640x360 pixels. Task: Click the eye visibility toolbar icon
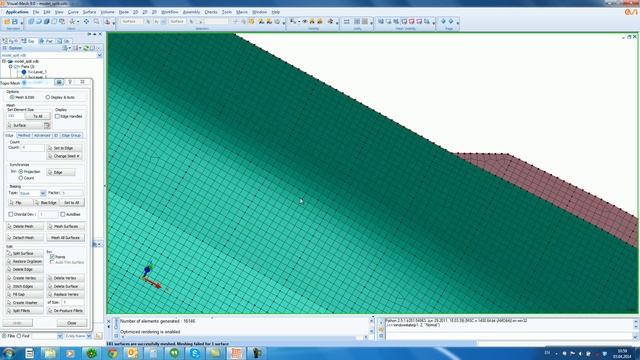click(304, 21)
